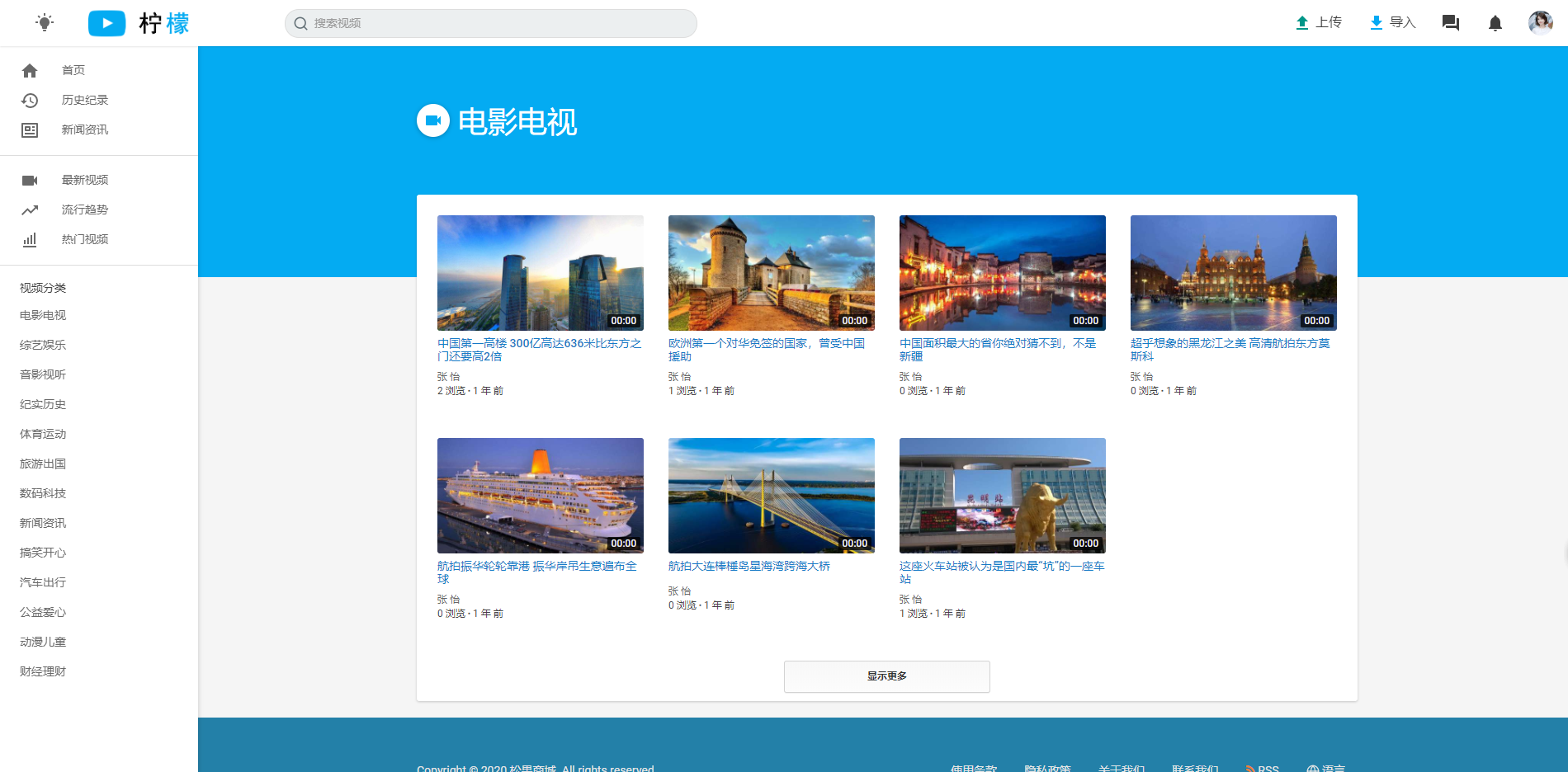Open history with the clock icon
Screen dimensions: 1568x772
30,101
